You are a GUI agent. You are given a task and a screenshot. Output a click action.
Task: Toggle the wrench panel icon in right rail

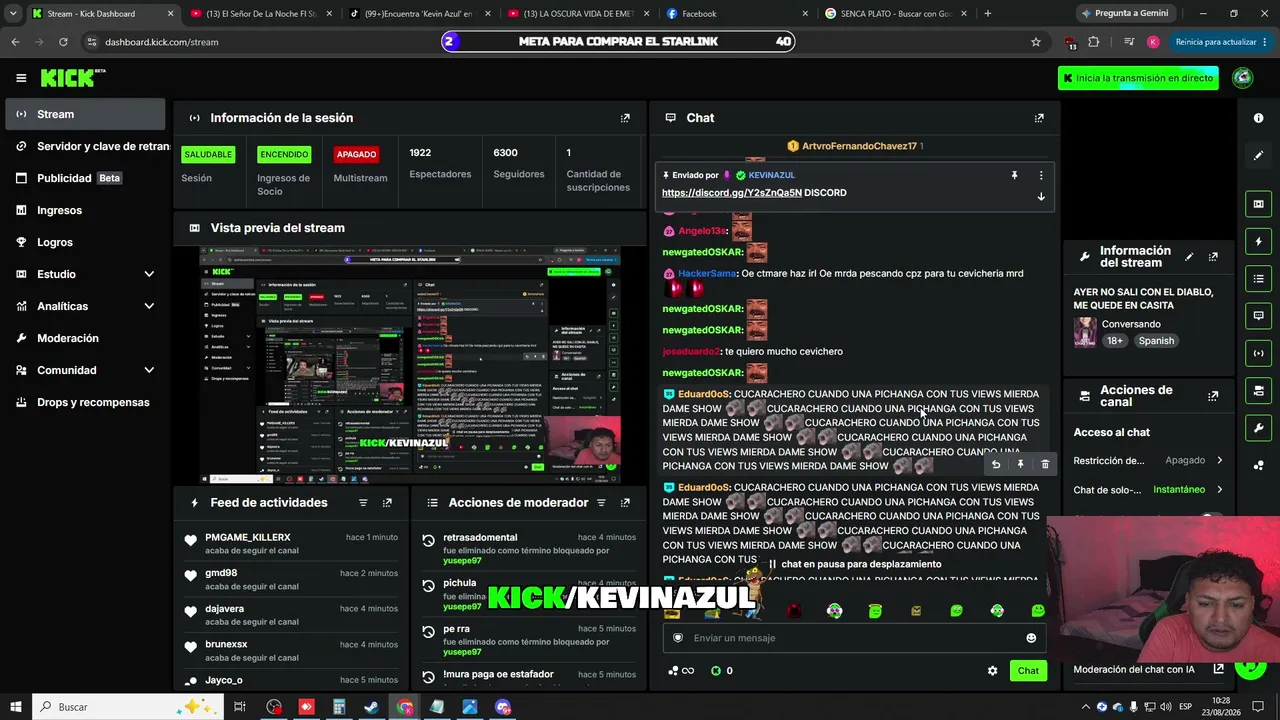(1258, 428)
